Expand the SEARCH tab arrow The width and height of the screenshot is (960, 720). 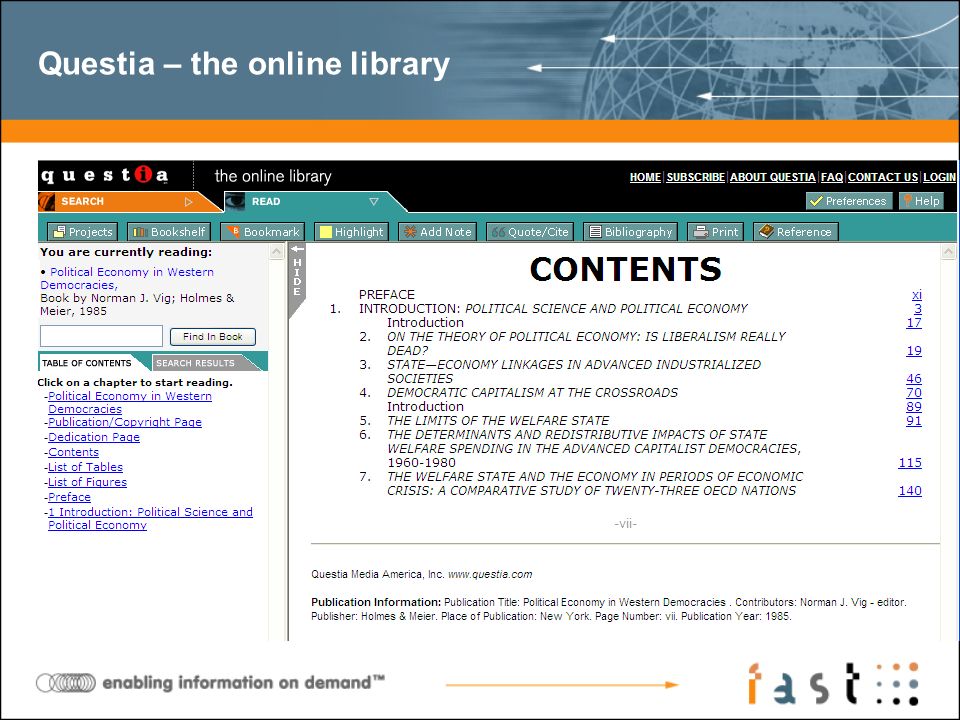click(189, 201)
